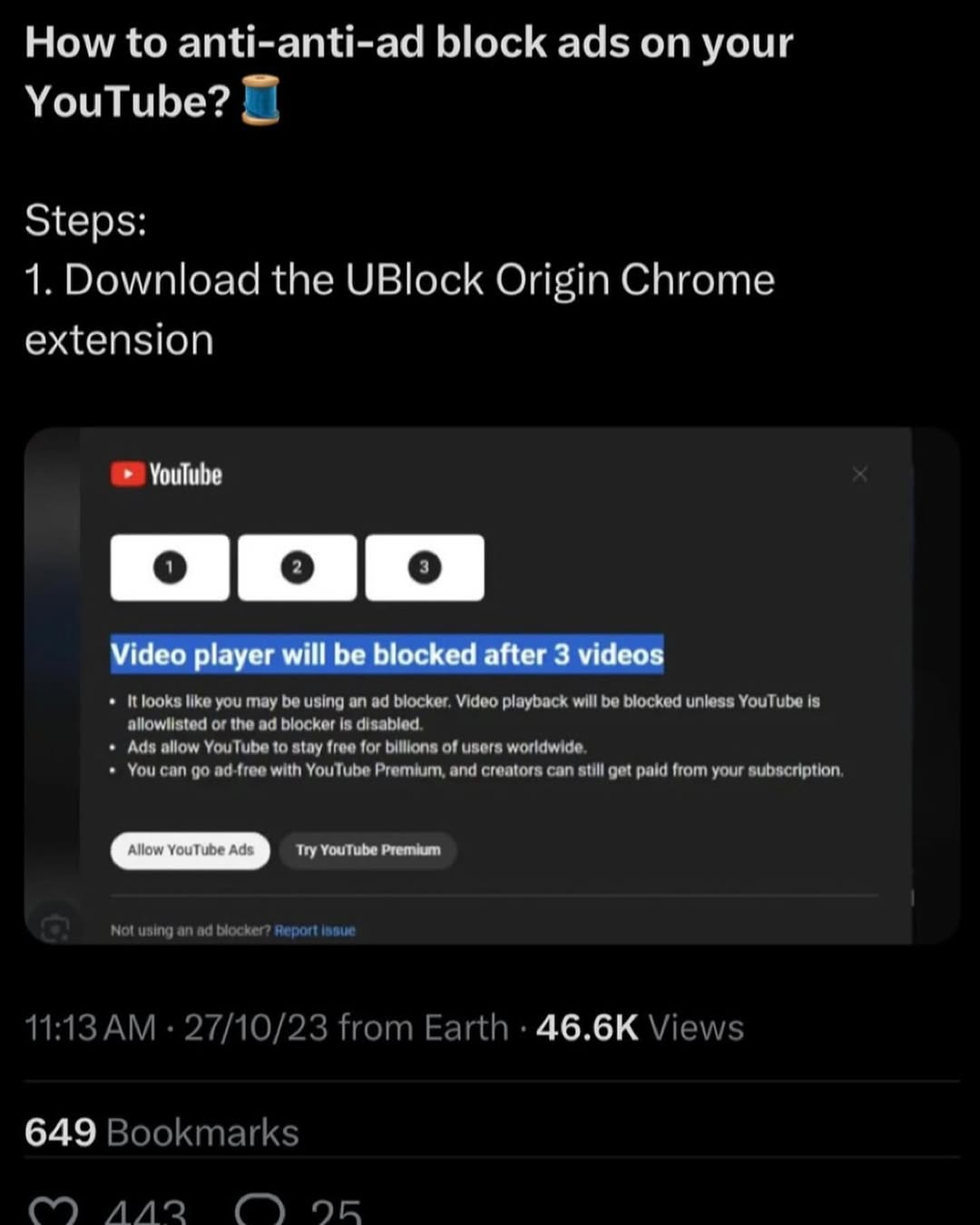Click the Try YouTube Premium button
Viewport: 980px width, 1225px height.
[x=367, y=850]
